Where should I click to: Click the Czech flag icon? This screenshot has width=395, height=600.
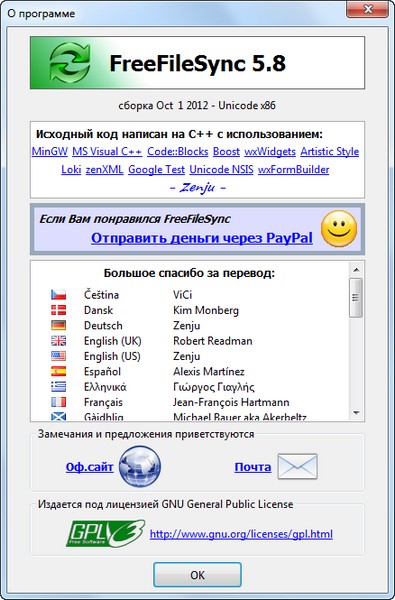59,295
